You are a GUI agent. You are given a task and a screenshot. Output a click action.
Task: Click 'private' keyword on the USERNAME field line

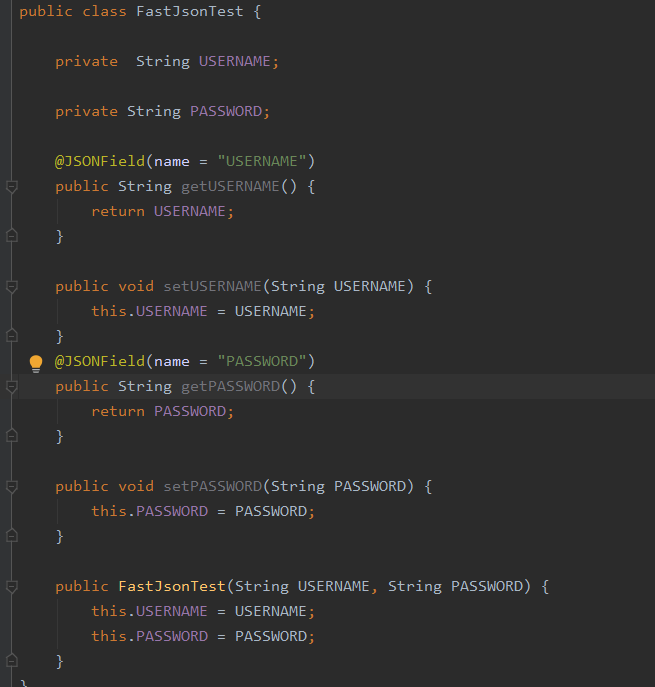86,61
